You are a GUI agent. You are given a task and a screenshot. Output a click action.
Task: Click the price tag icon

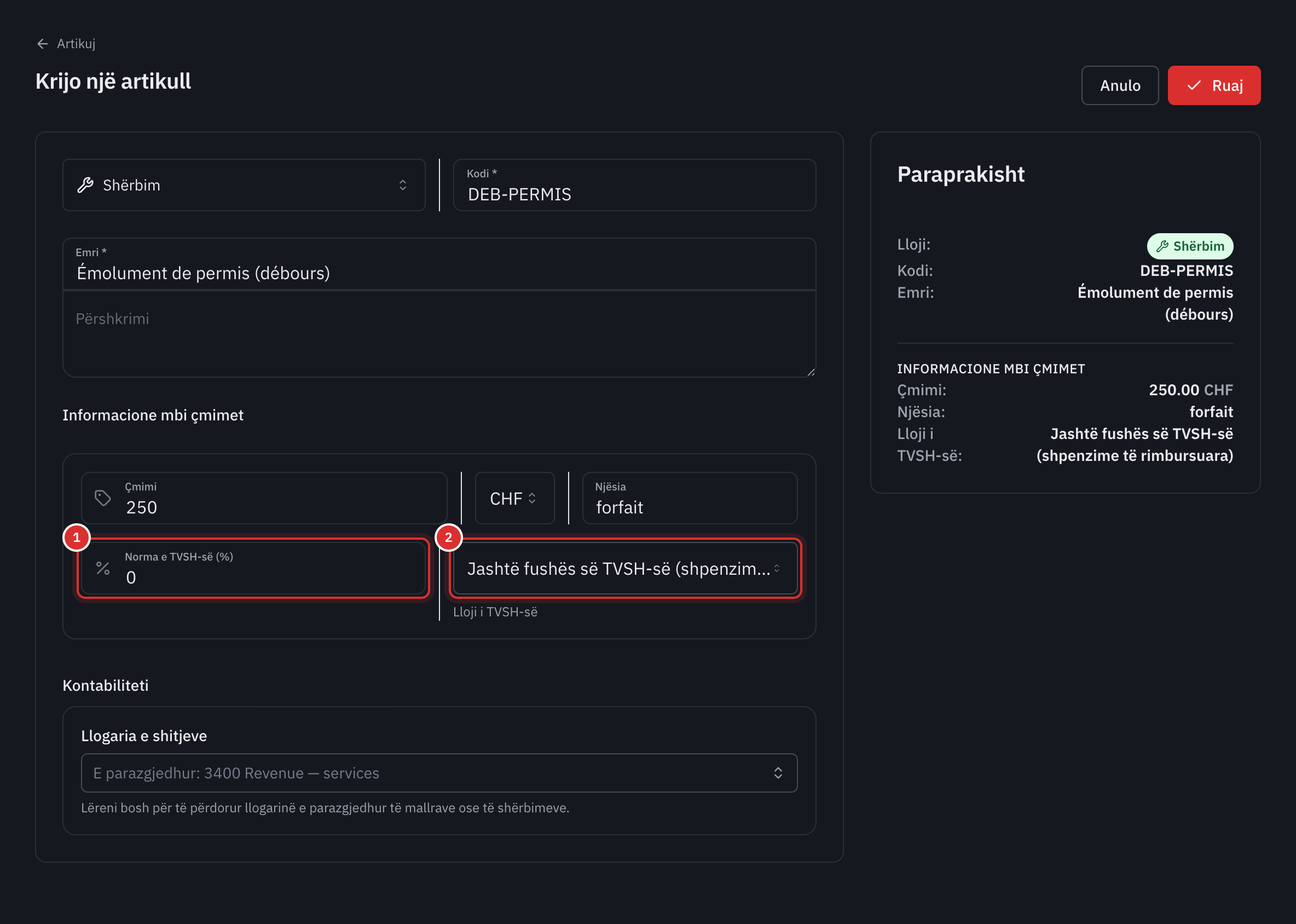(103, 498)
